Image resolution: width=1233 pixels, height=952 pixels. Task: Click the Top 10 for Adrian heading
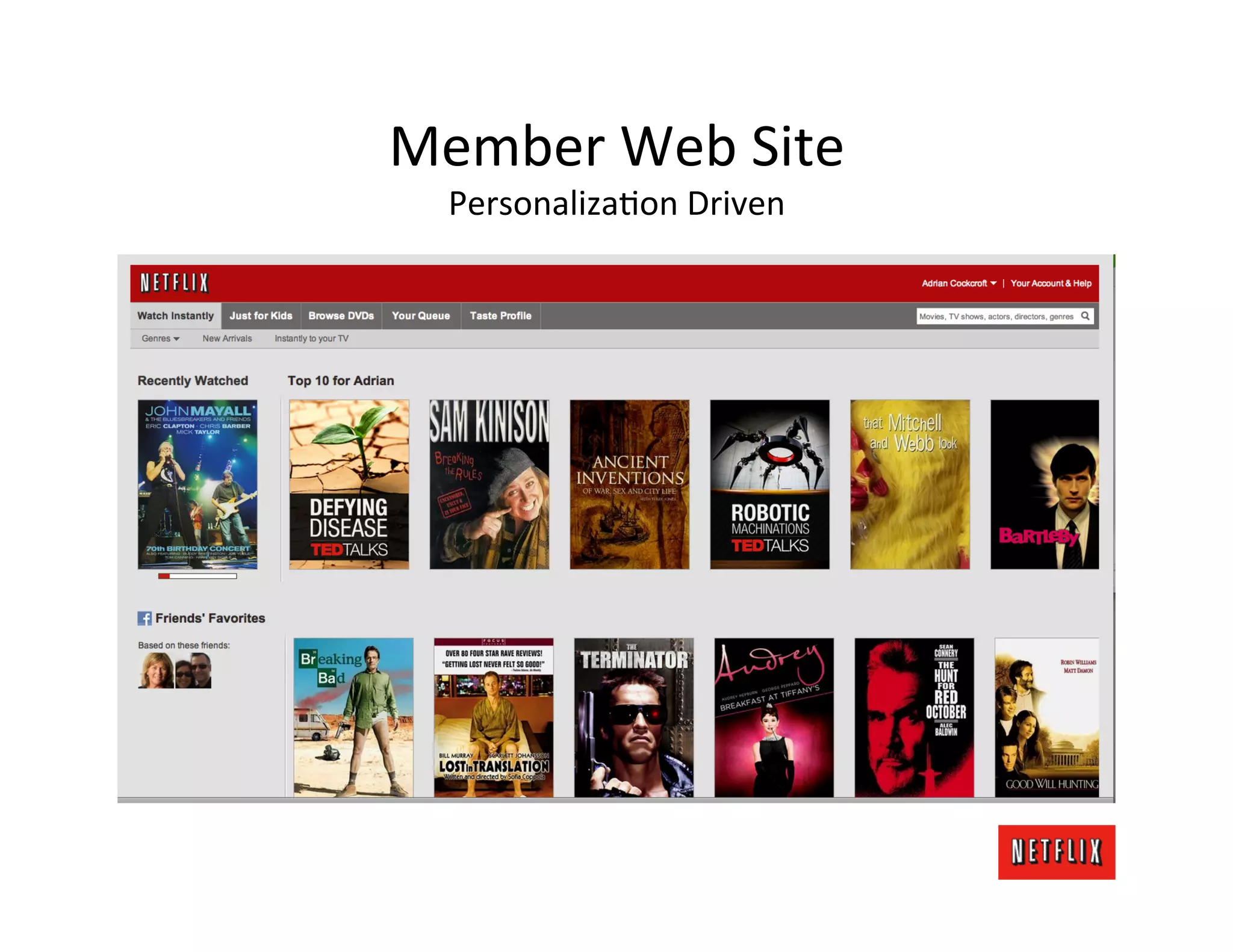click(341, 380)
